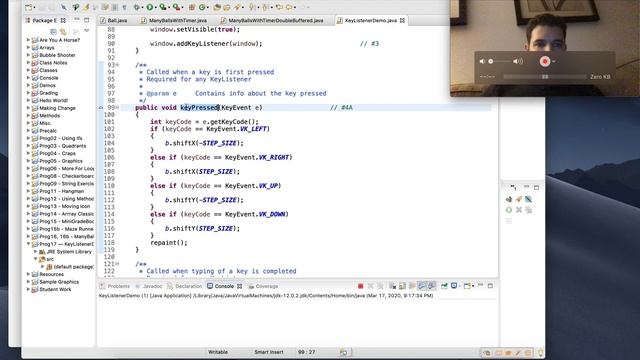The width and height of the screenshot is (640, 360).
Task: Open recording options arrow beside record button
Action: [x=554, y=62]
